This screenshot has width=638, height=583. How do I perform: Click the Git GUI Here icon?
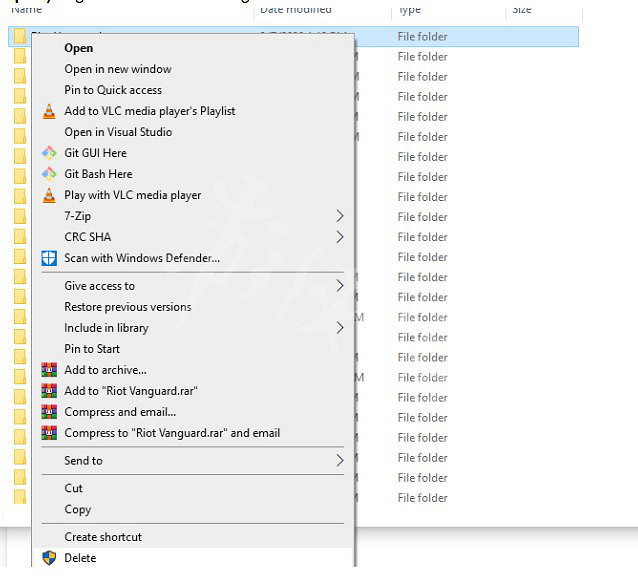click(49, 153)
